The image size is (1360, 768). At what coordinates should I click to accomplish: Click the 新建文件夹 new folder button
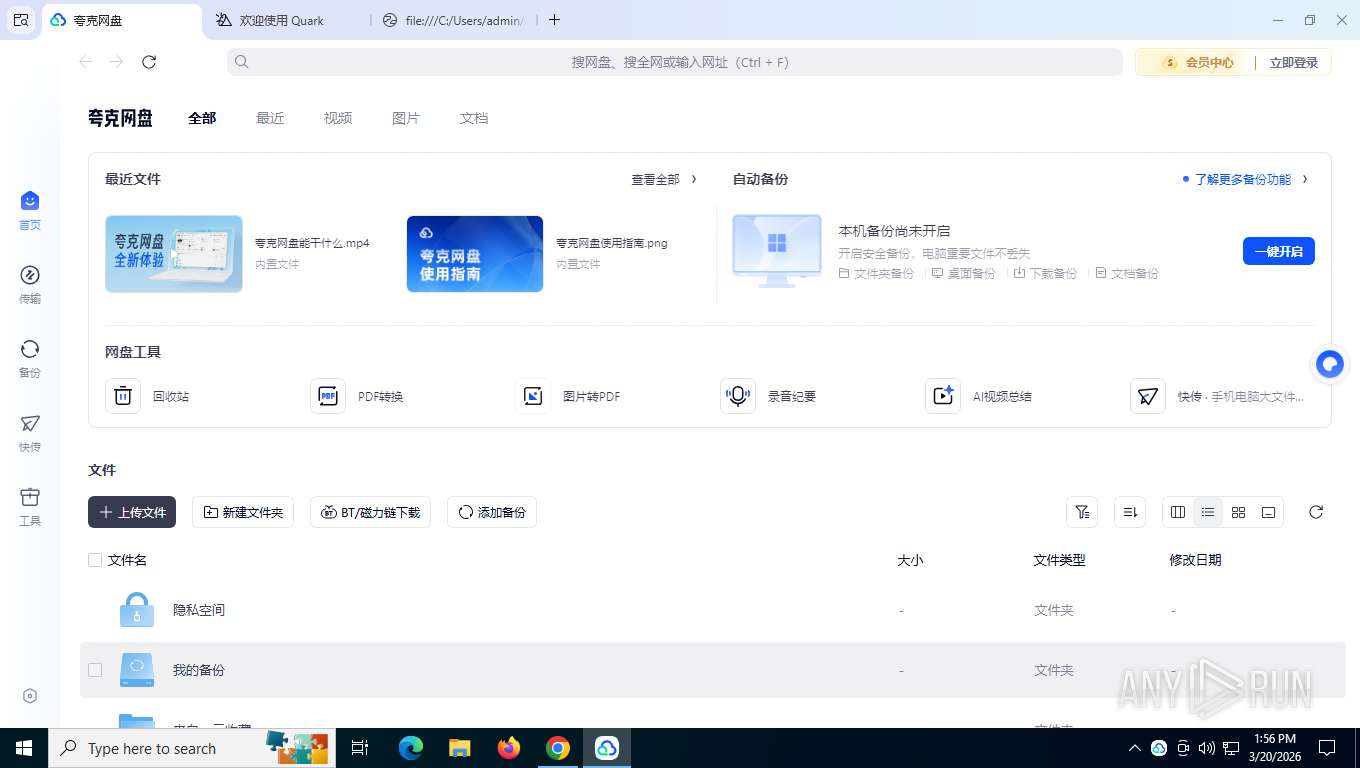pyautogui.click(x=243, y=512)
